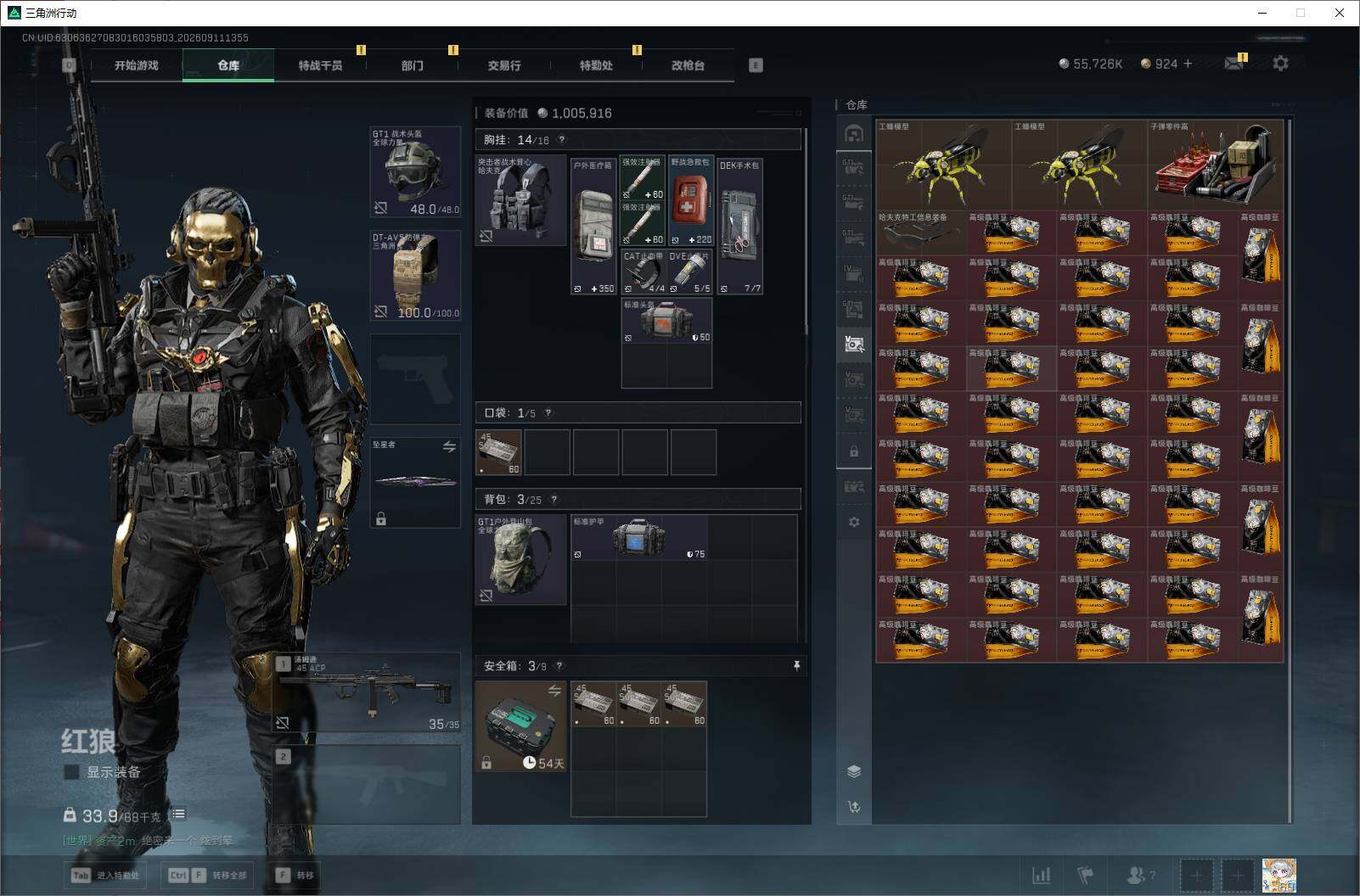This screenshot has width=1360, height=896.
Task: Open the statistics bar chart icon
Action: point(1041,875)
